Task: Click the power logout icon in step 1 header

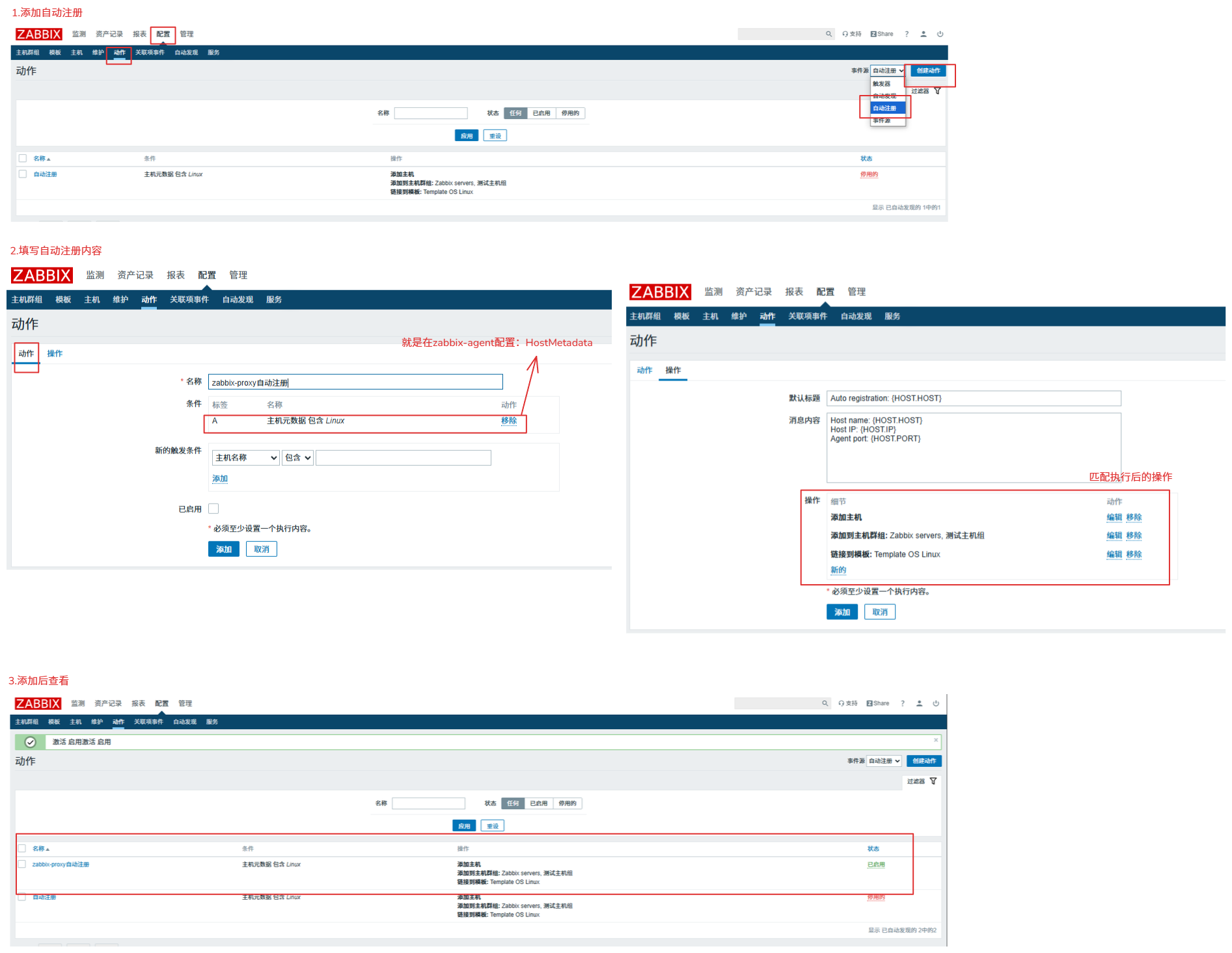Action: 940,34
